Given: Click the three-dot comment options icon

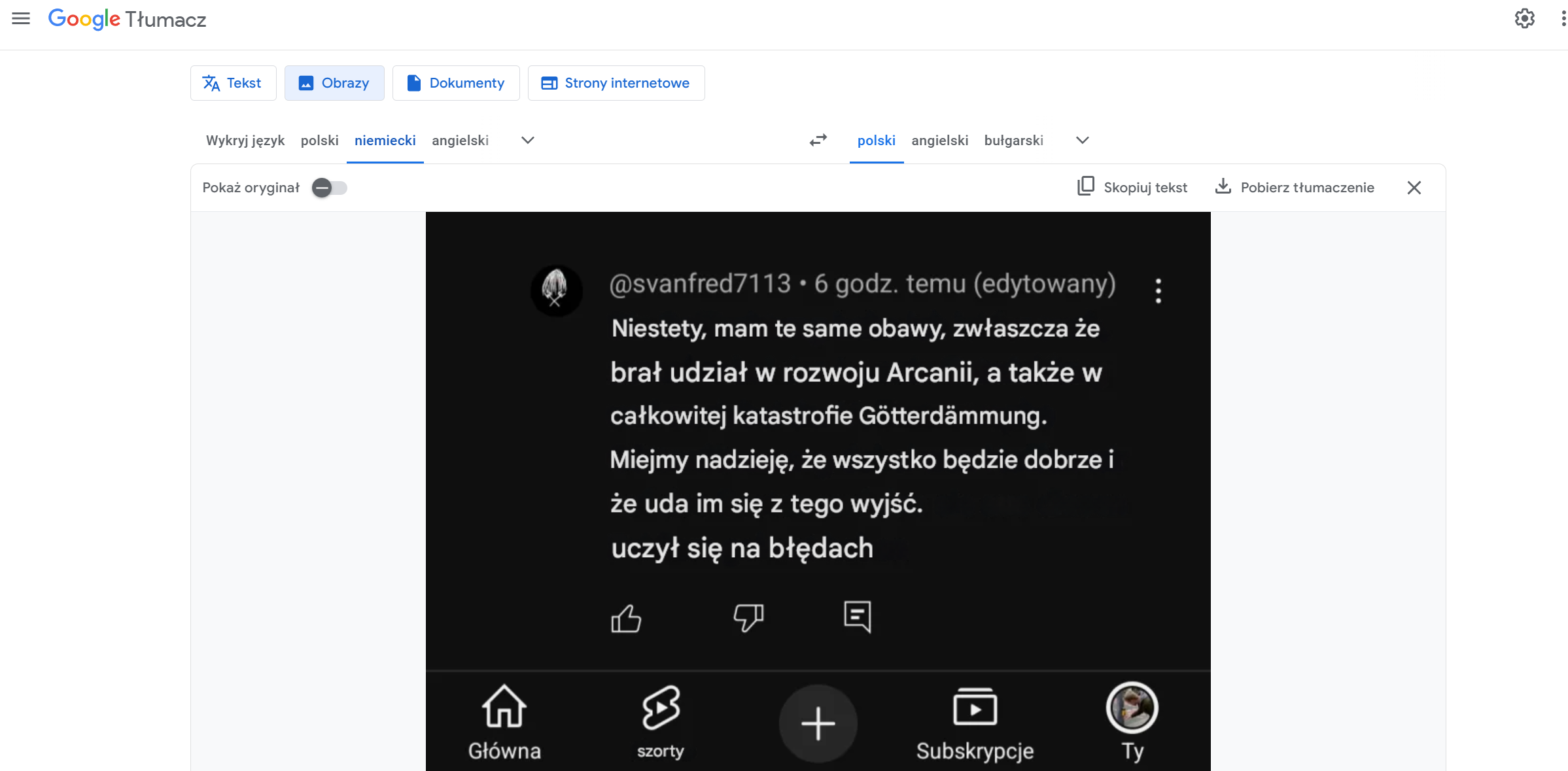Looking at the screenshot, I should pyautogui.click(x=1158, y=290).
